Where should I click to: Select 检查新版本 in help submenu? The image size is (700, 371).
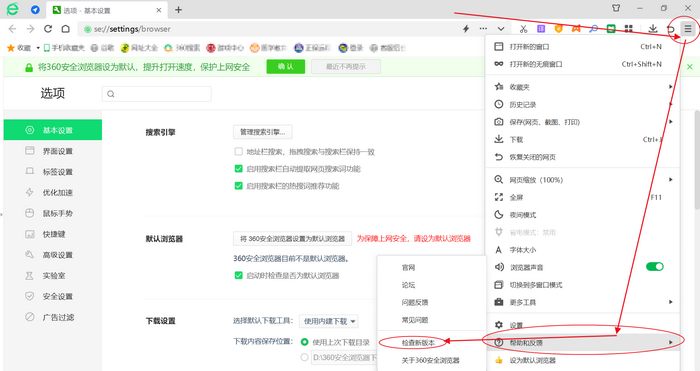[x=418, y=342]
